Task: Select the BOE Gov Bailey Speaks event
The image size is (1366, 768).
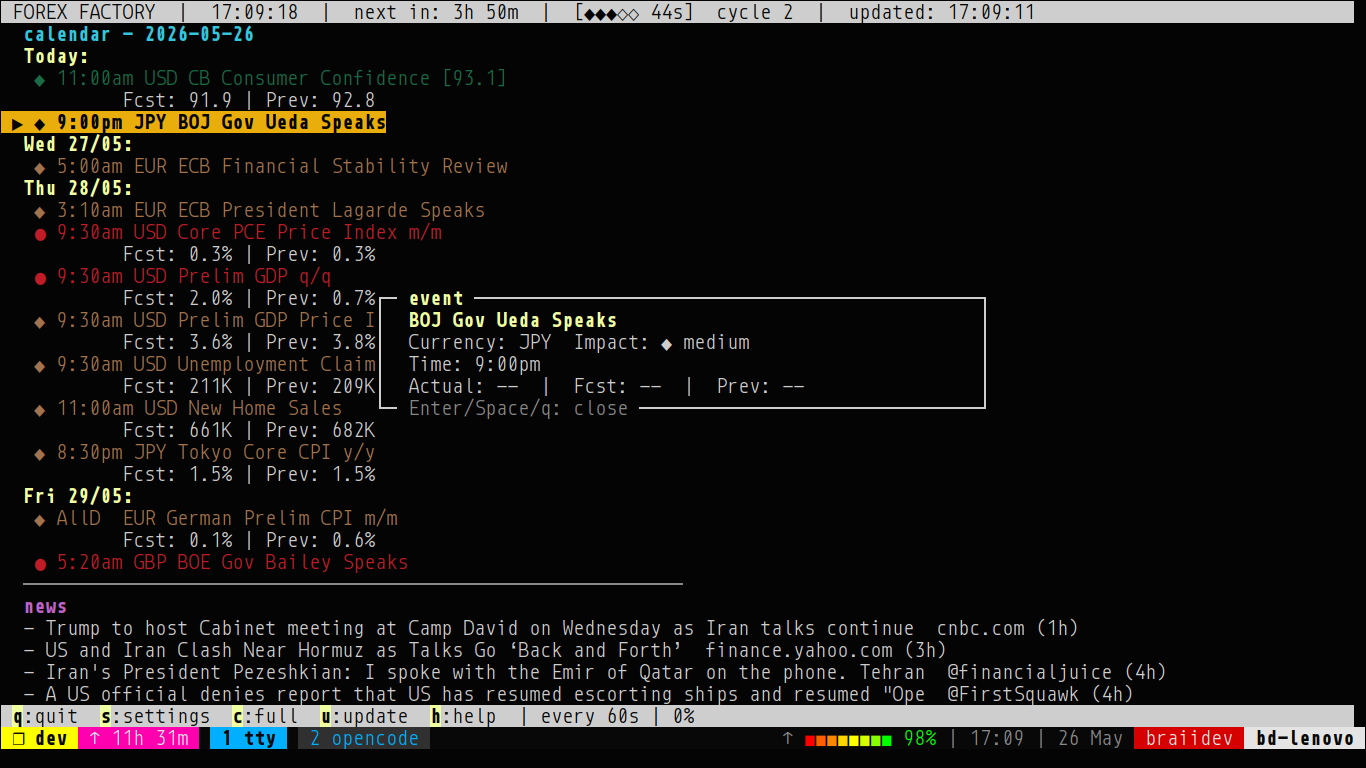Action: click(221, 562)
